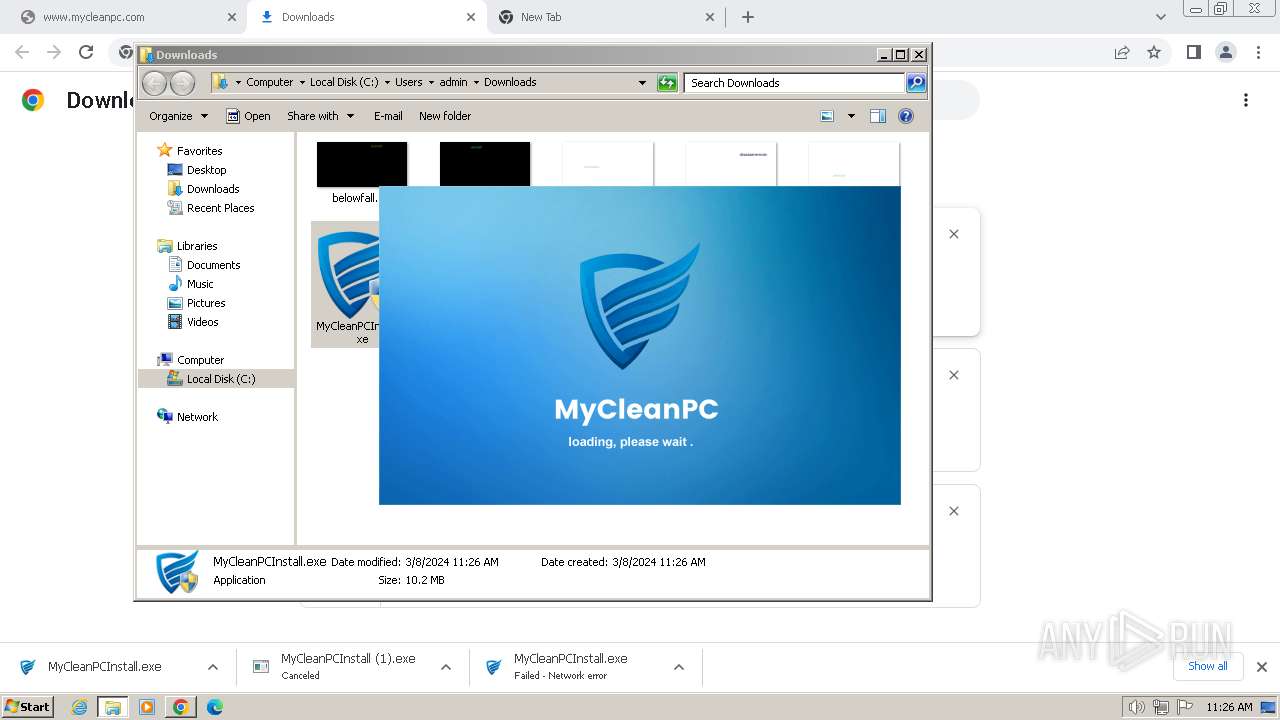
Task: Open the Windows Media Player taskbar icon
Action: (x=147, y=707)
